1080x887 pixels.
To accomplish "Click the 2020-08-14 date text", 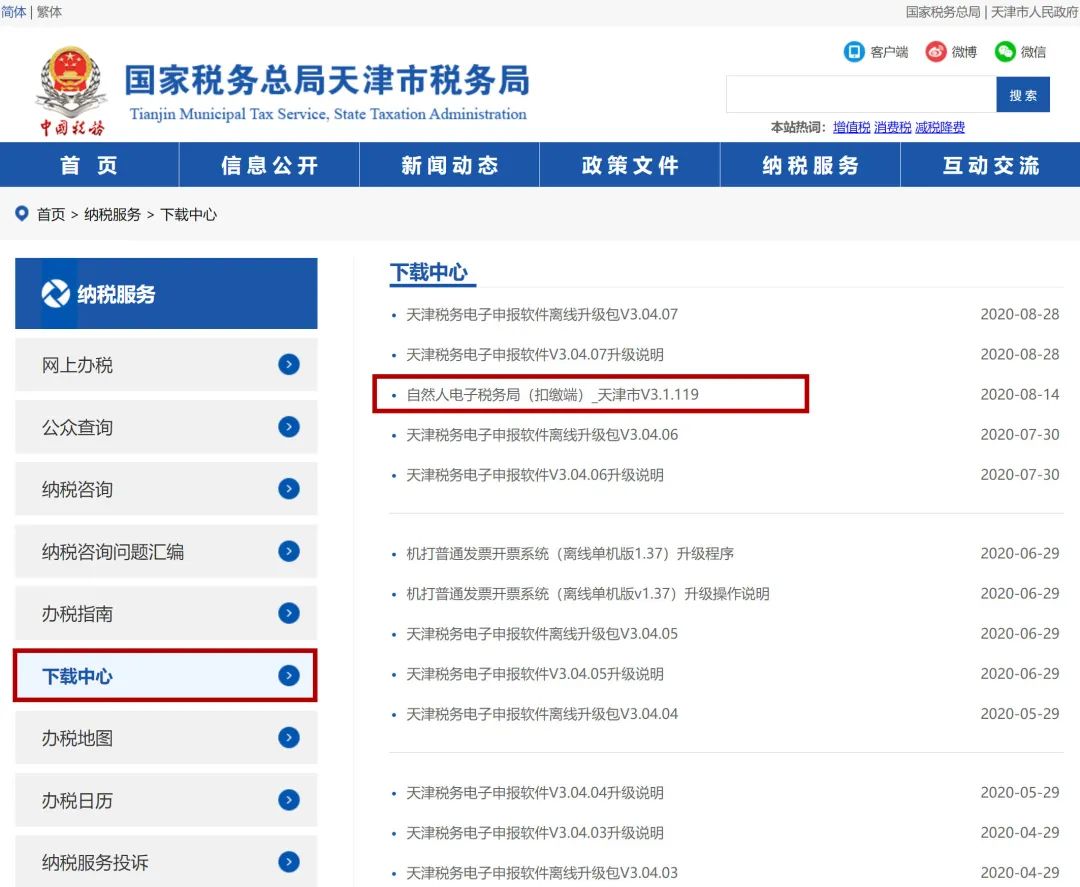I will (x=1019, y=395).
